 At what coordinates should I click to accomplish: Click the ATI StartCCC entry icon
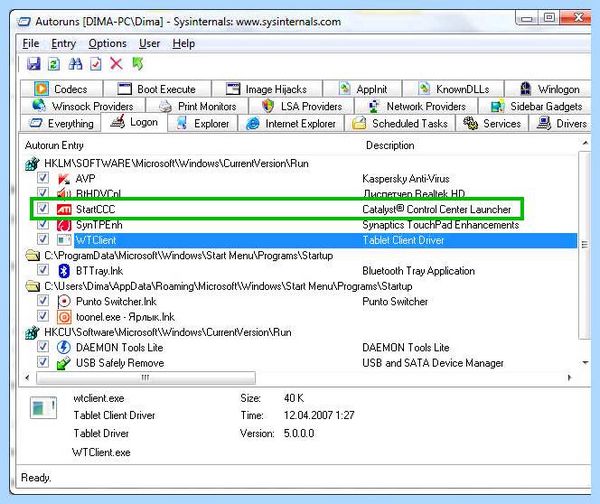pyautogui.click(x=64, y=209)
